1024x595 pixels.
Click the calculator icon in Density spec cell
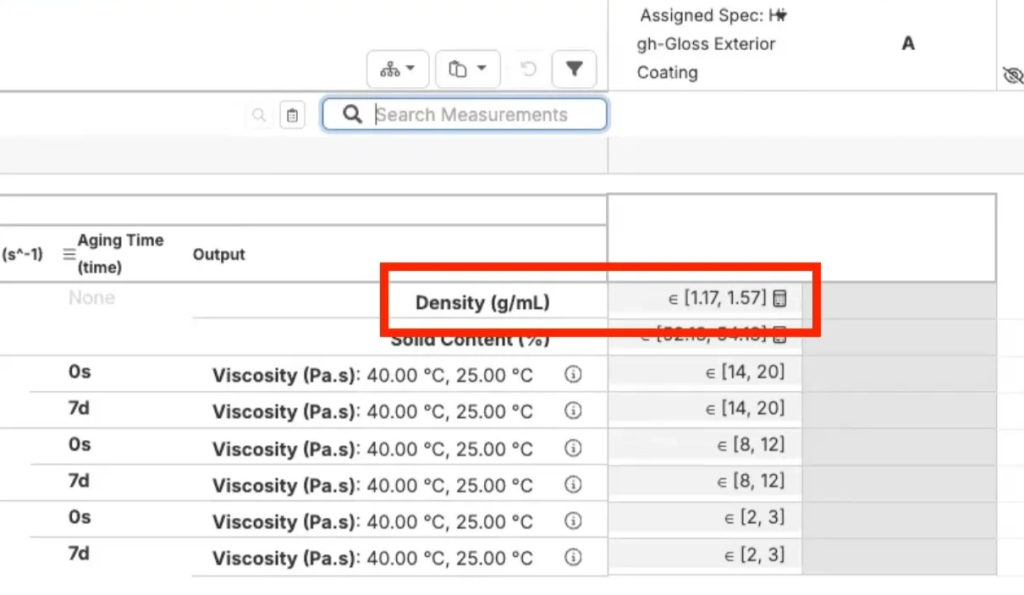pos(780,299)
